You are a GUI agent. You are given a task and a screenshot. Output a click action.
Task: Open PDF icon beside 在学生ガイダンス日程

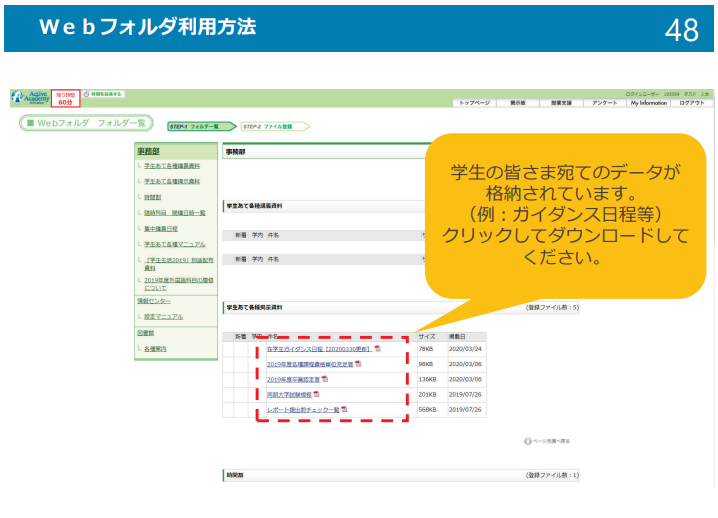coord(378,349)
